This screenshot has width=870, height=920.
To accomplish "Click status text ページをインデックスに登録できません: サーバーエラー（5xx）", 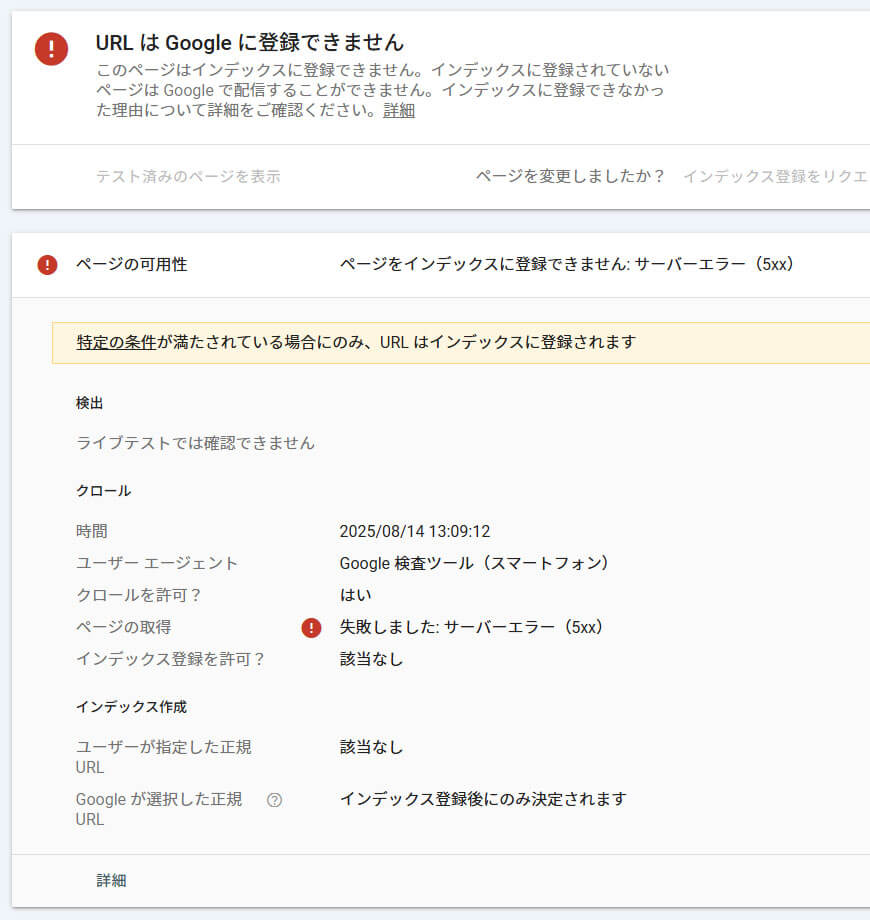I will coord(567,265).
